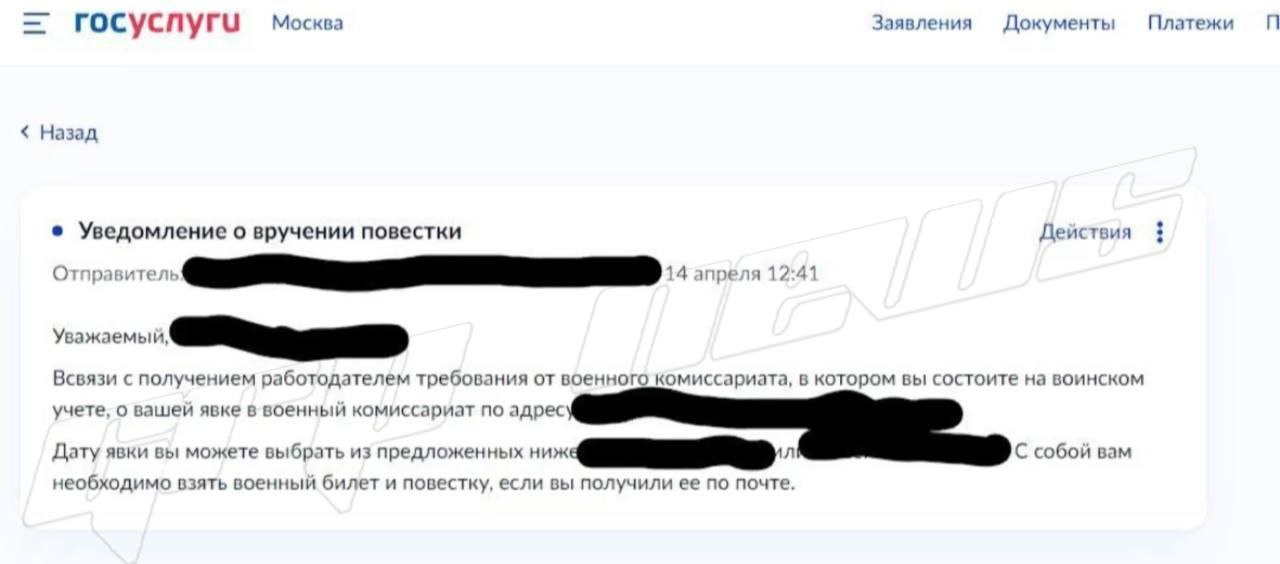Go to the Платежи section

pos(1190,23)
